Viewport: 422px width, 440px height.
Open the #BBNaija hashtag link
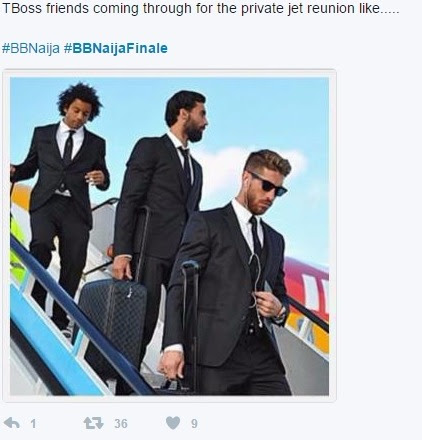pyautogui.click(x=31, y=48)
